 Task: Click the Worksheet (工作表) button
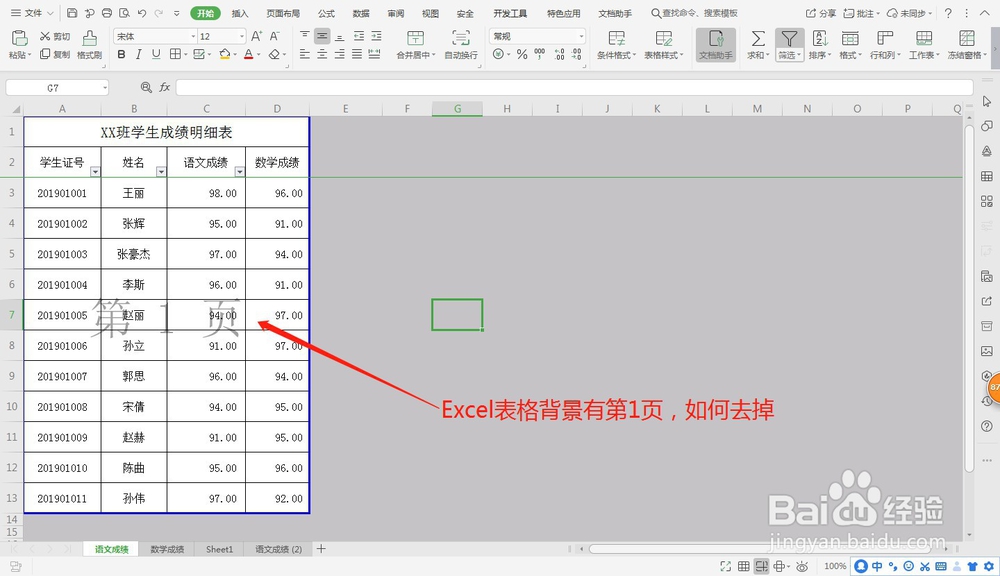923,45
